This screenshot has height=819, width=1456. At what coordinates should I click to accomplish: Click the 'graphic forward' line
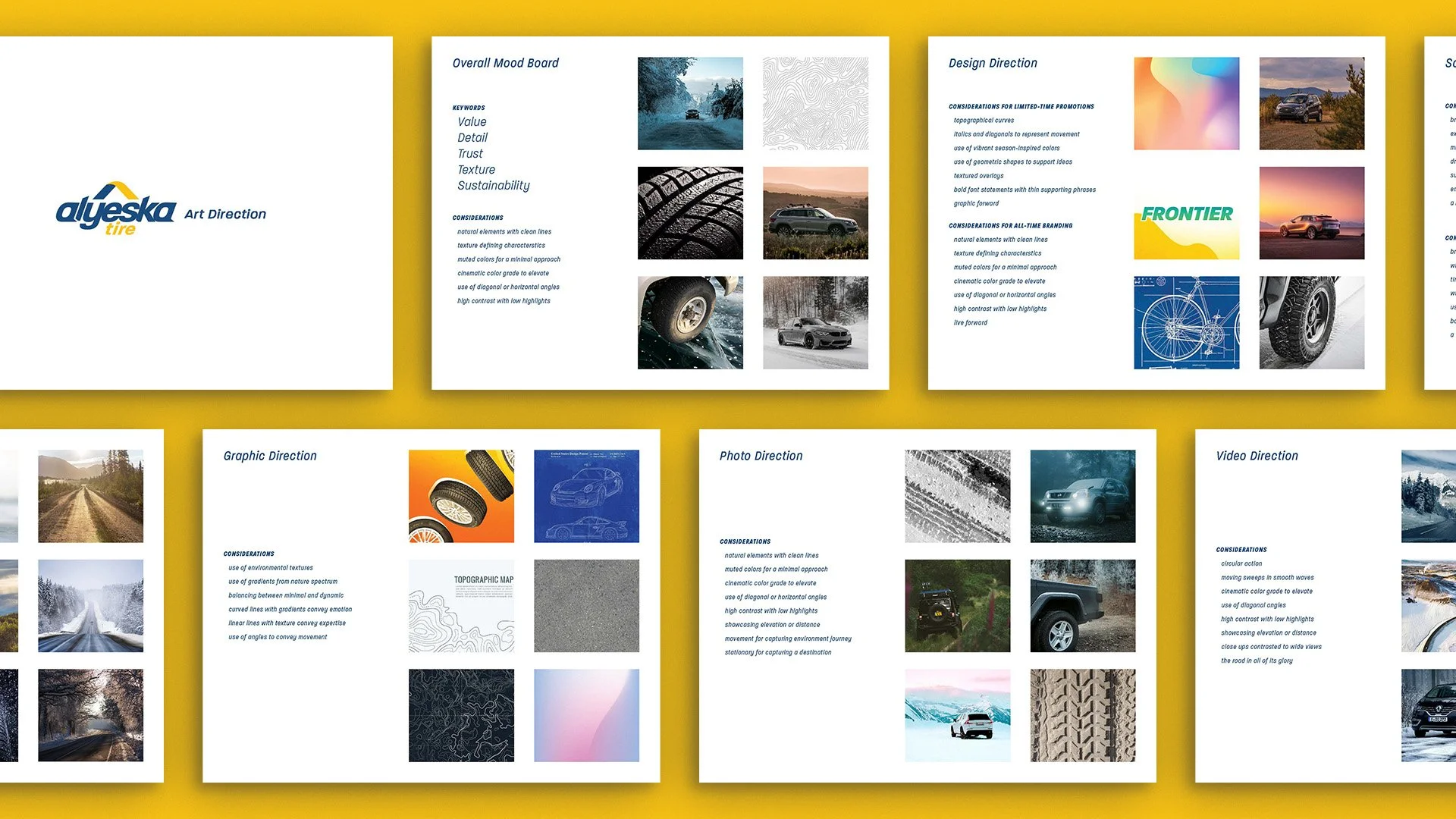[x=976, y=204]
